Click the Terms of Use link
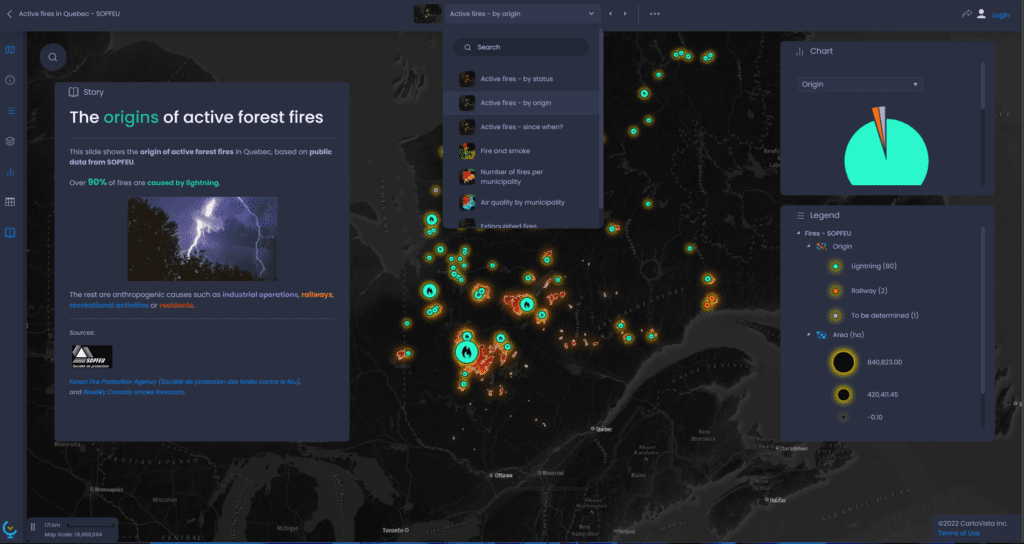 point(959,533)
